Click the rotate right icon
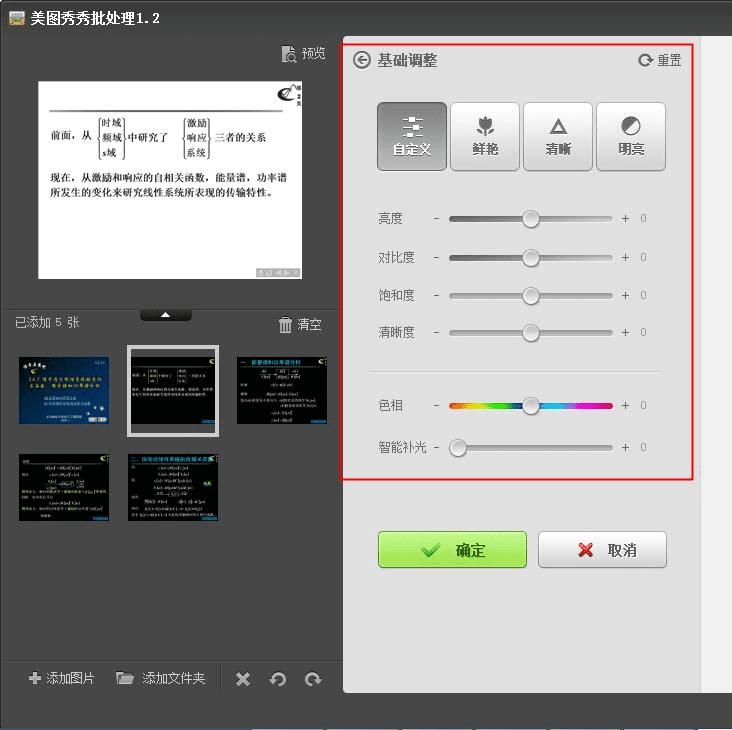The height and width of the screenshot is (730, 732). click(313, 679)
